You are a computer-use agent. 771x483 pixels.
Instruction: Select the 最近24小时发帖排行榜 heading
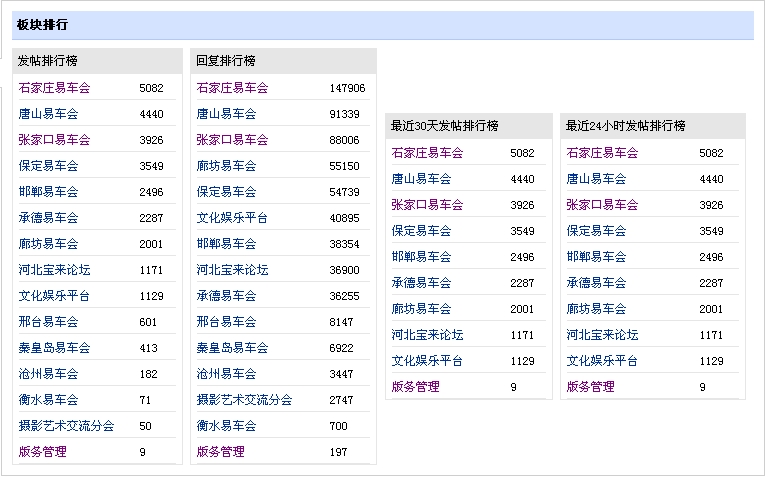tap(625, 126)
